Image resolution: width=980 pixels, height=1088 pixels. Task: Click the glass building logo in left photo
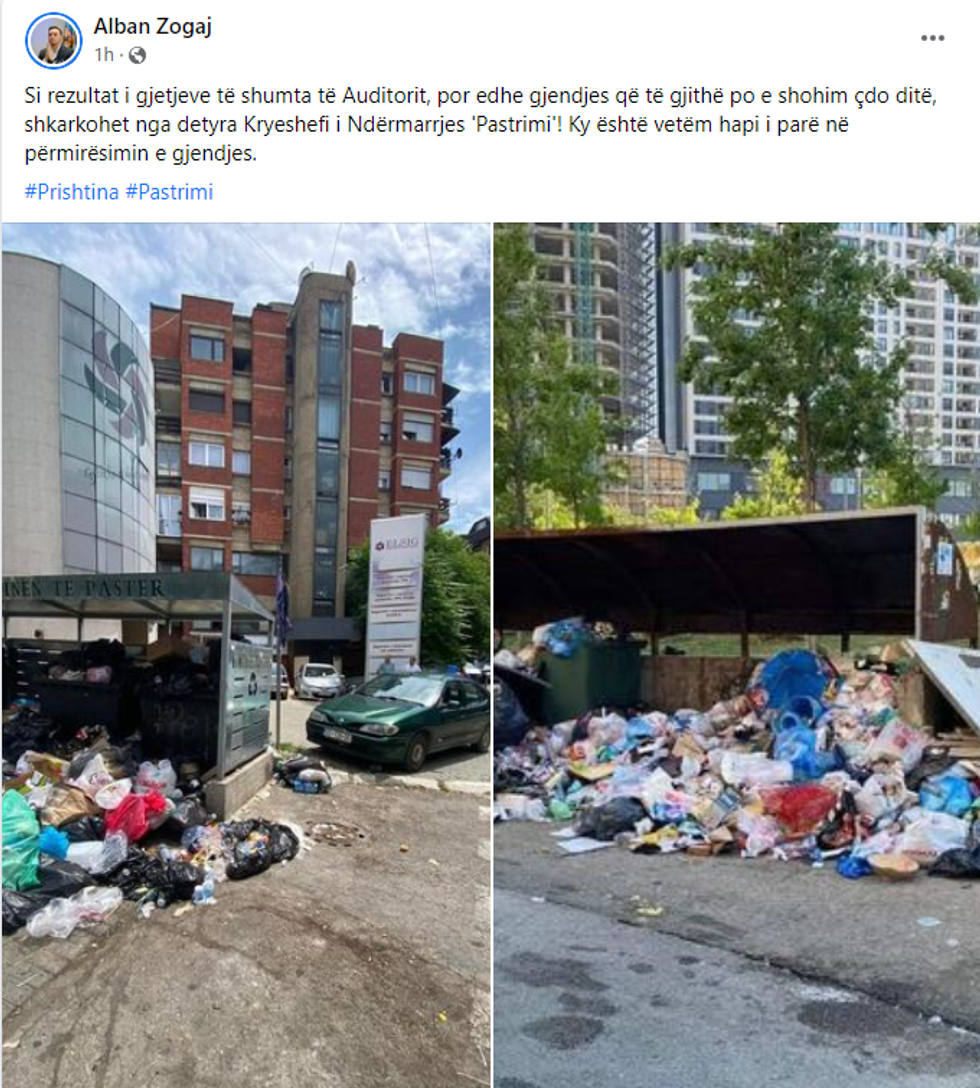click(x=118, y=389)
